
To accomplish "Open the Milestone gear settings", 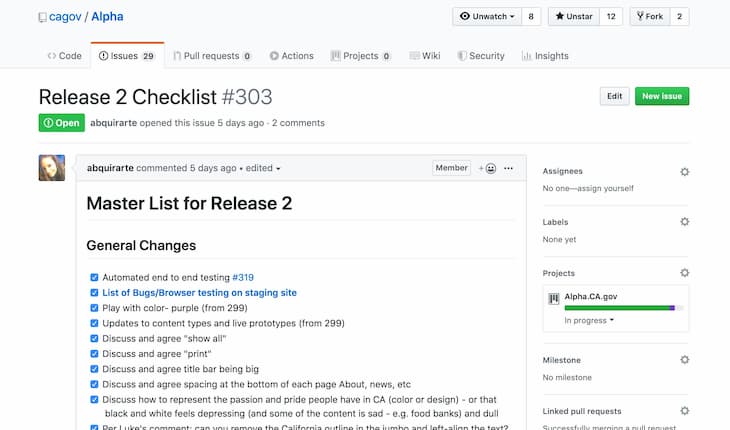I will click(x=684, y=360).
